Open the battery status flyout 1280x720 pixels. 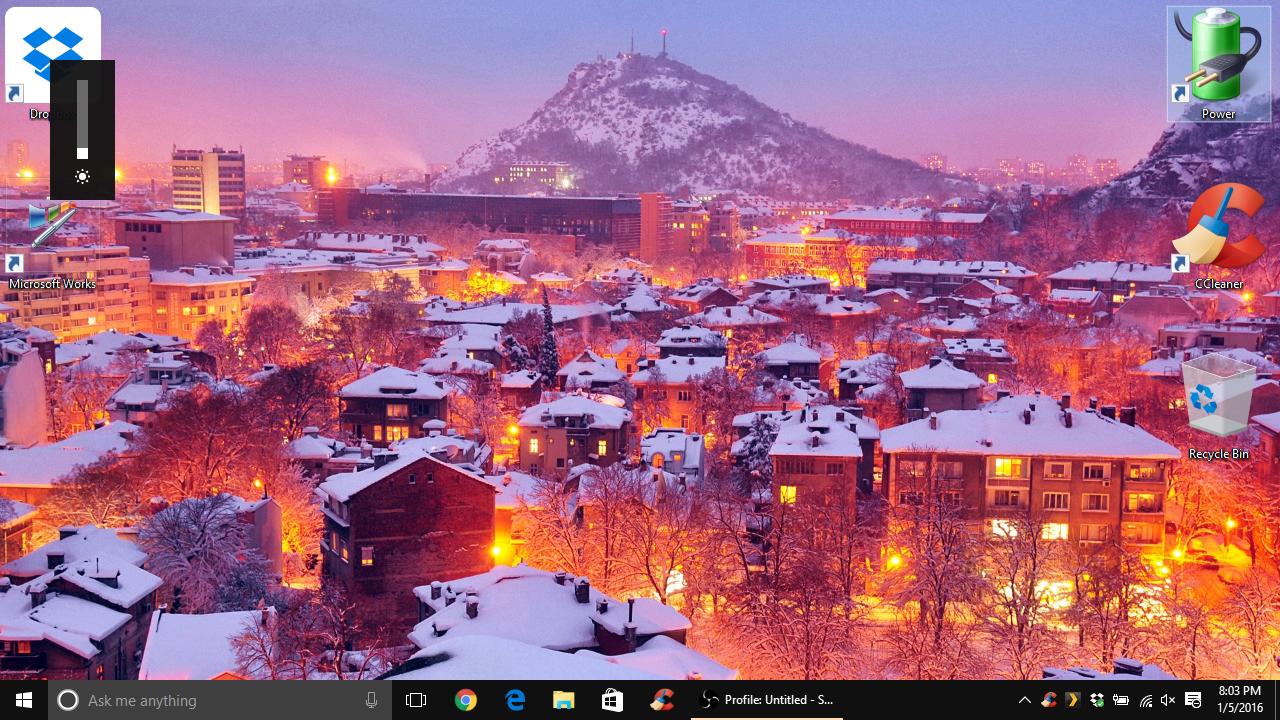click(1121, 700)
